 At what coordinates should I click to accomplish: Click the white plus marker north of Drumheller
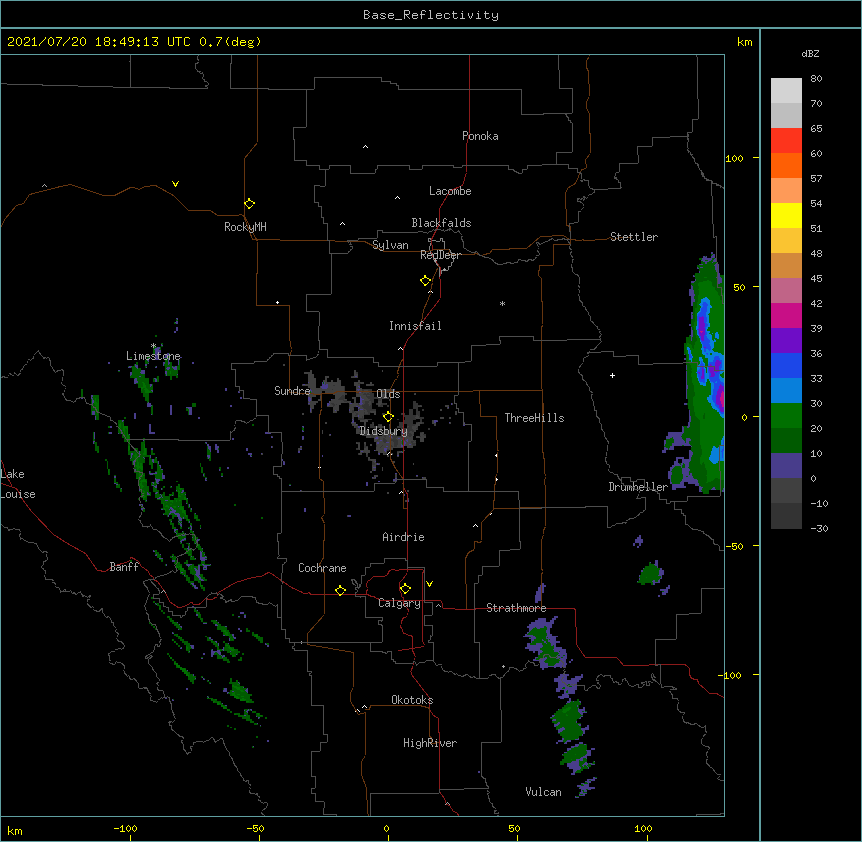[612, 375]
